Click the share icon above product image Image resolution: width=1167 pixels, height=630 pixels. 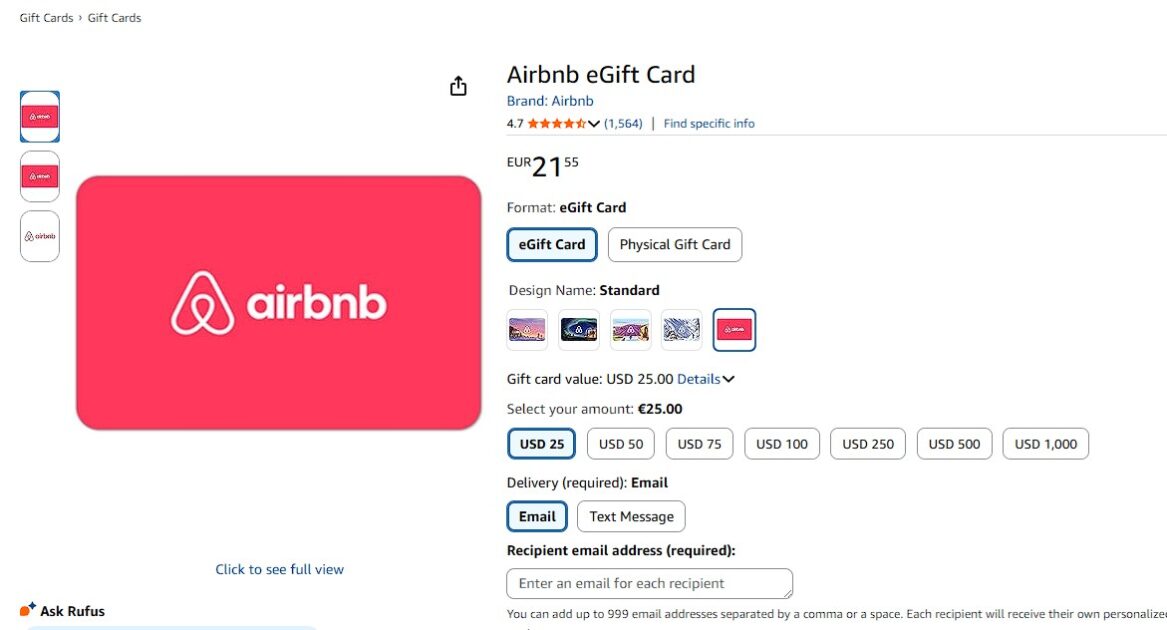pyautogui.click(x=458, y=86)
